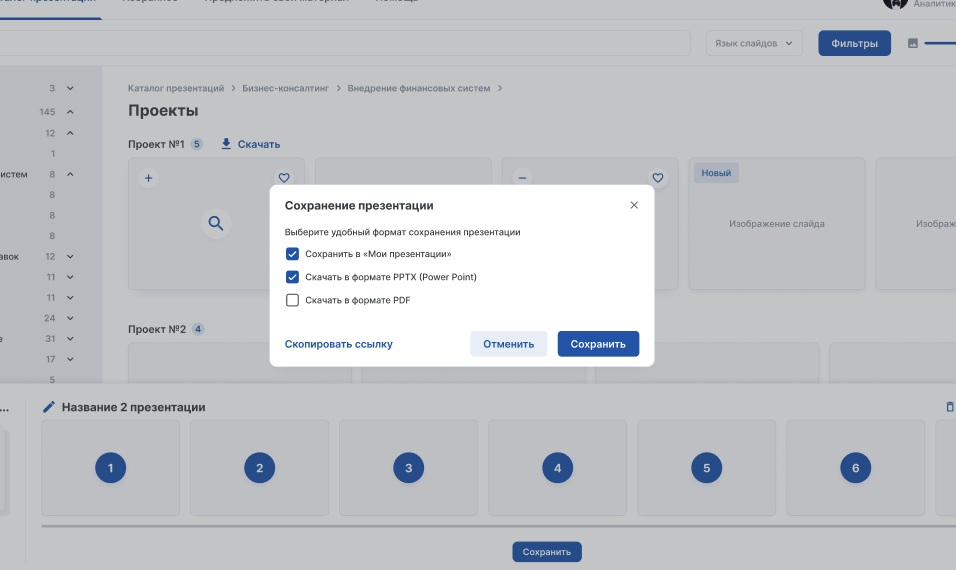Expand the «авок» row with count 12

(x=70, y=257)
